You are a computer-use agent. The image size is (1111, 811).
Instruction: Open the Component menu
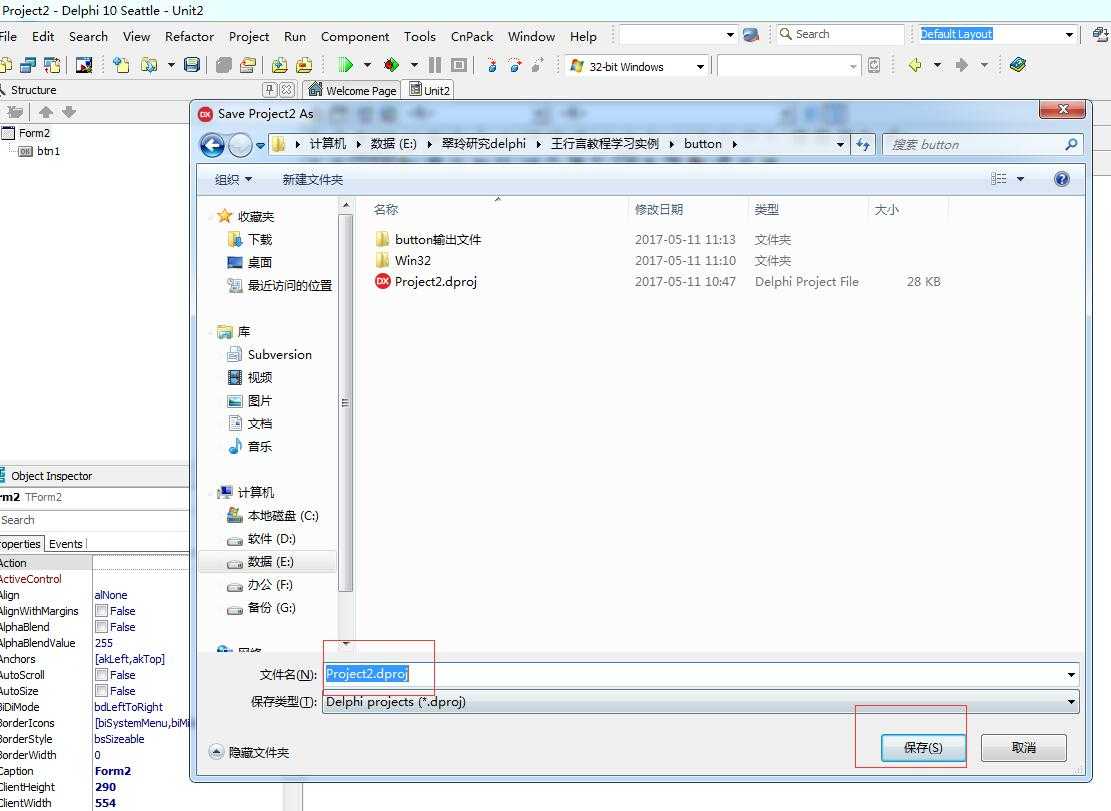[x=355, y=36]
